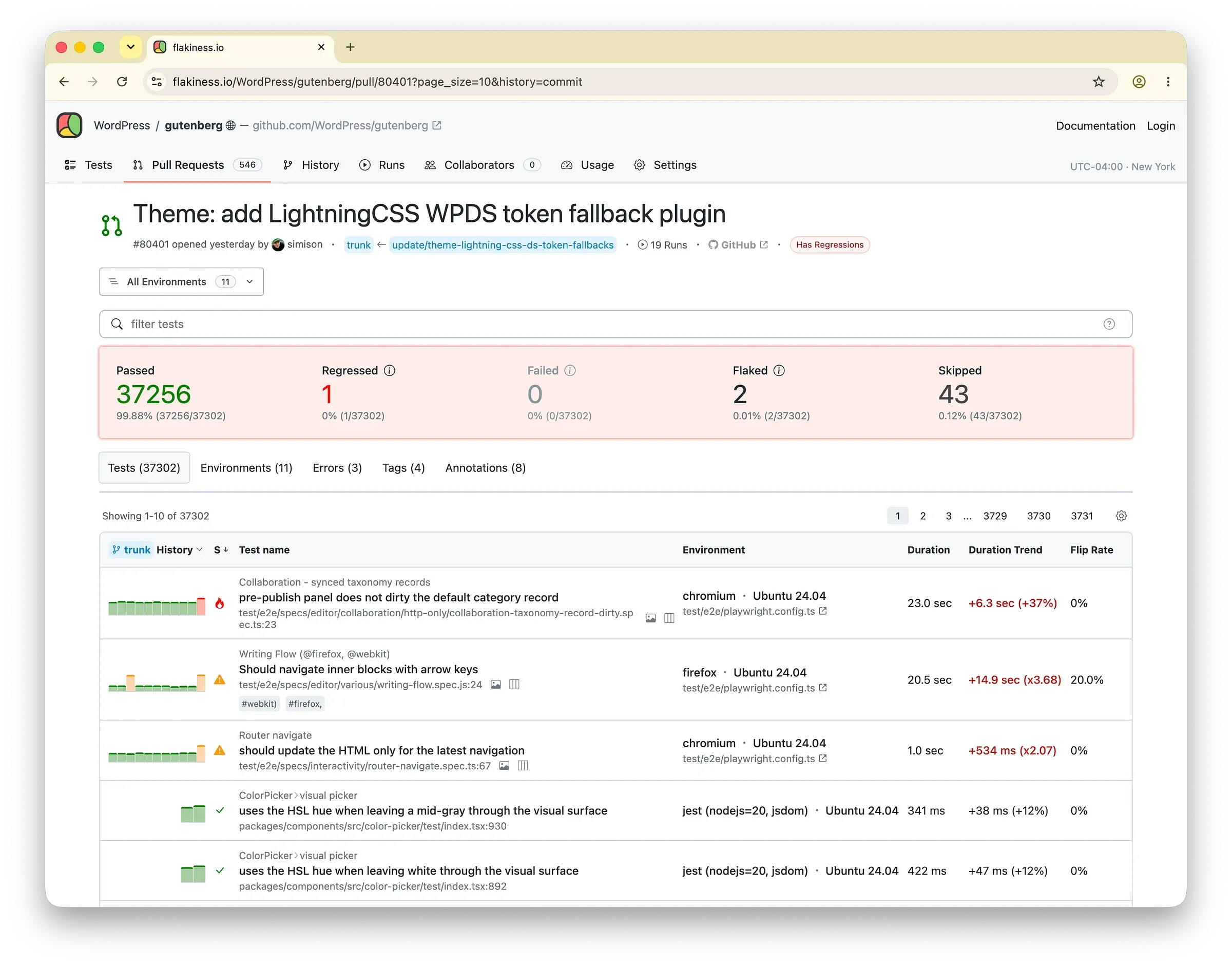The width and height of the screenshot is (1232, 967).
Task: Open test 'should update the HTML only for the latest navigation'
Action: (x=381, y=750)
